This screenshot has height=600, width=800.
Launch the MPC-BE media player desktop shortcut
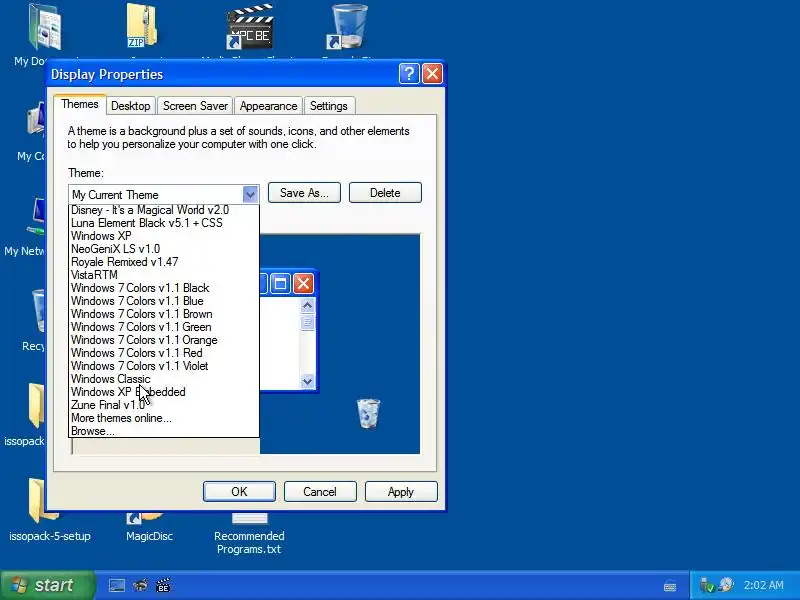coord(250,27)
